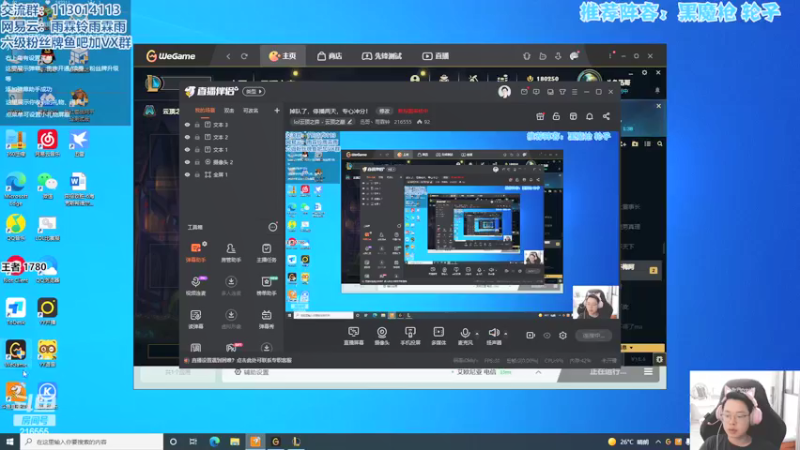The image size is (800, 450).
Task: Refresh the WeGame page
Action: click(x=244, y=56)
